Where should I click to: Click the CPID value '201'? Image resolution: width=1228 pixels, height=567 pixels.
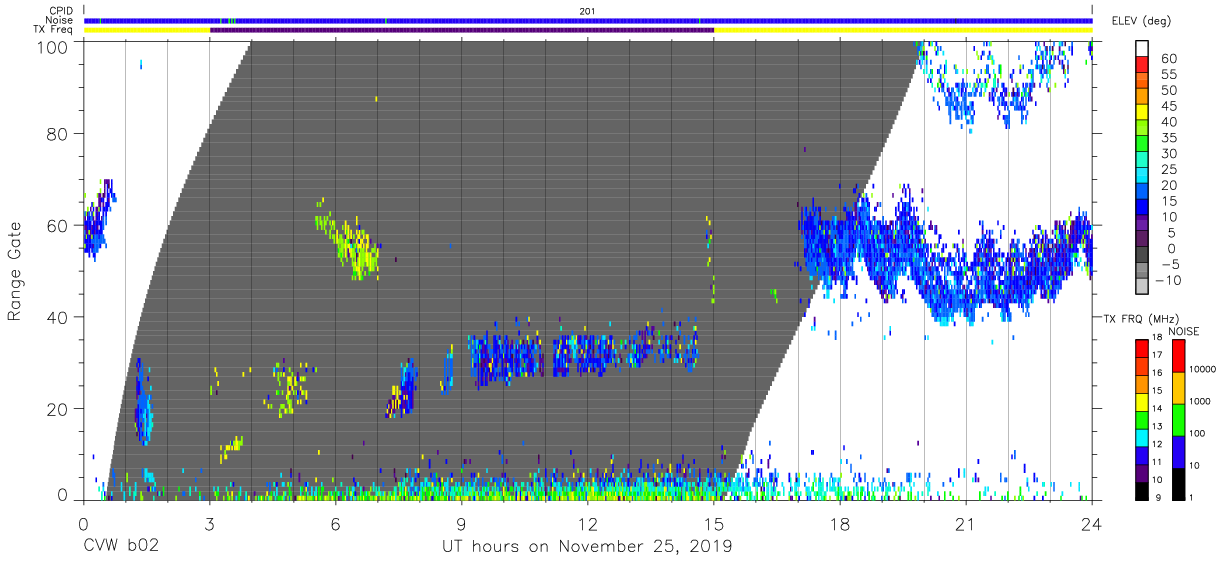[x=588, y=10]
